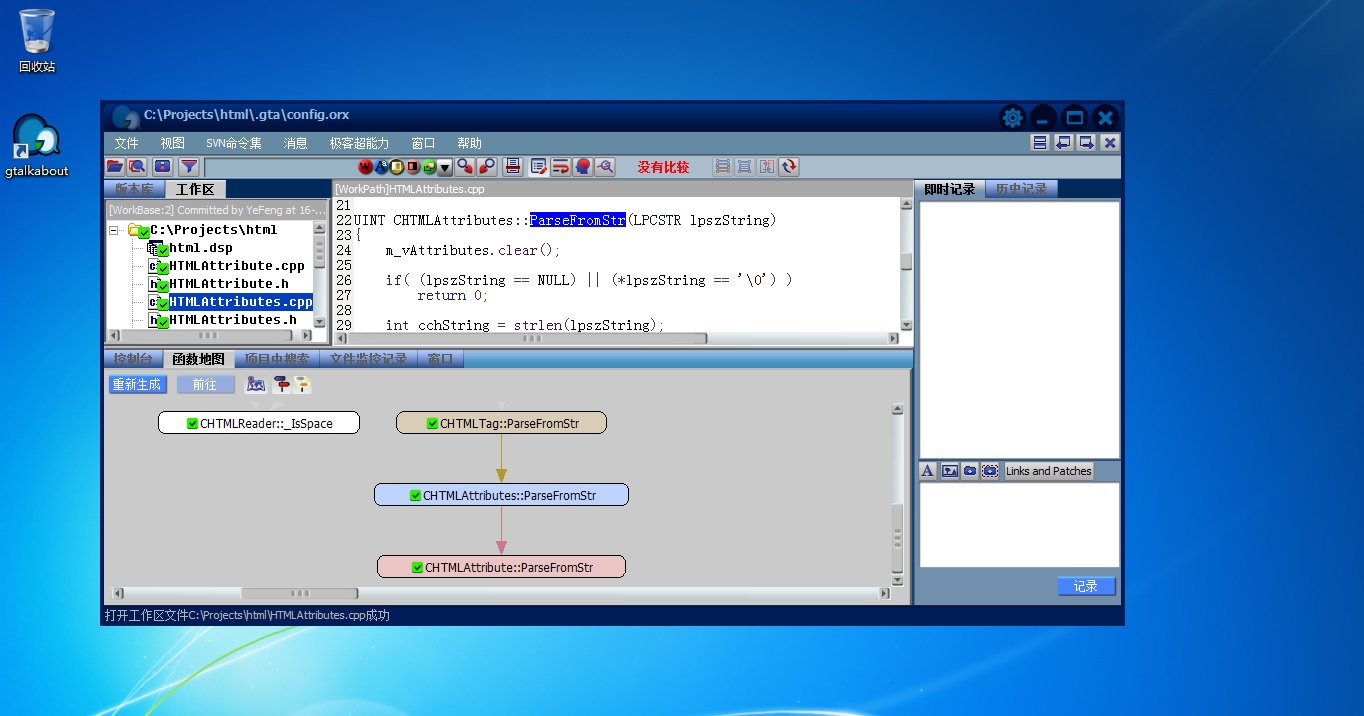
Task: Click the split compare icon before the refresh arrows
Action: tap(767, 167)
